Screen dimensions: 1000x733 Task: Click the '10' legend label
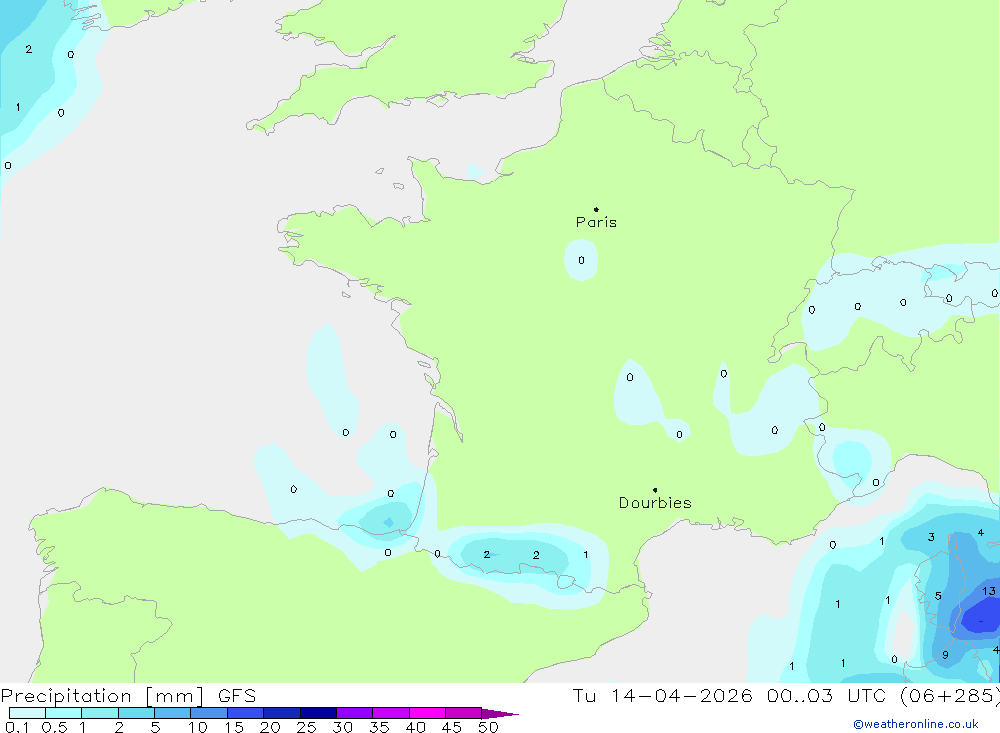(x=198, y=727)
